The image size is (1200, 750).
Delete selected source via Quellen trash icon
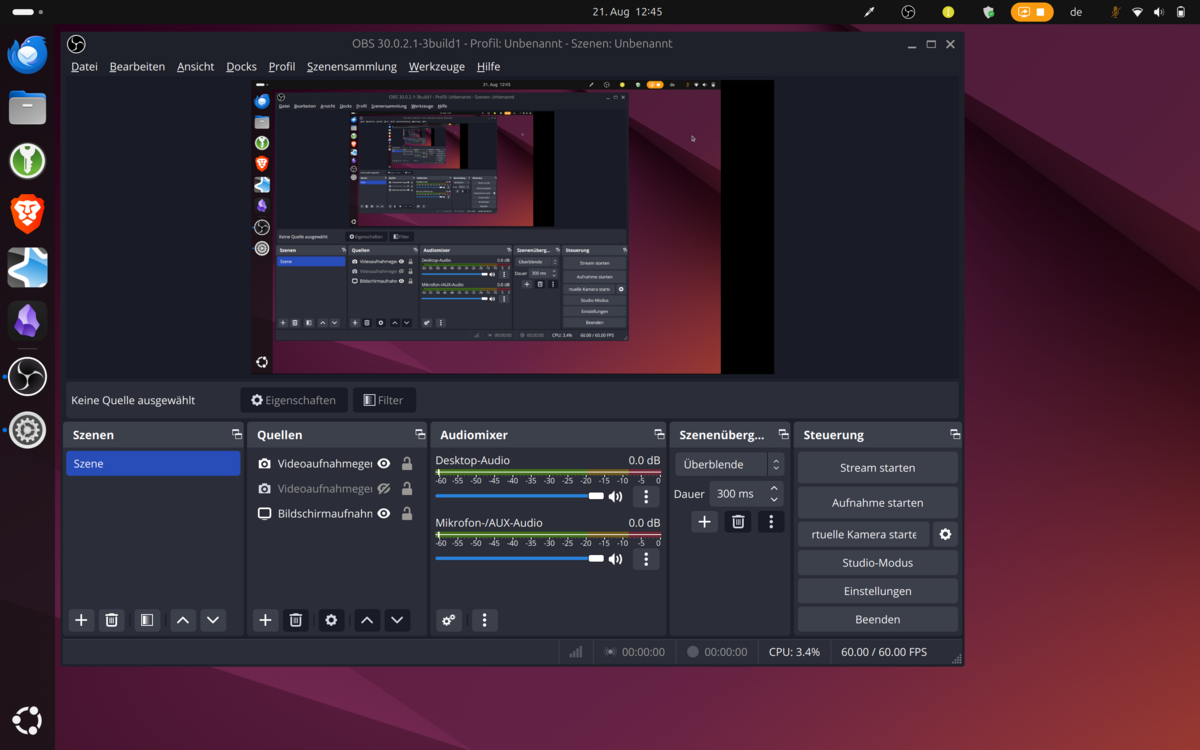296,620
